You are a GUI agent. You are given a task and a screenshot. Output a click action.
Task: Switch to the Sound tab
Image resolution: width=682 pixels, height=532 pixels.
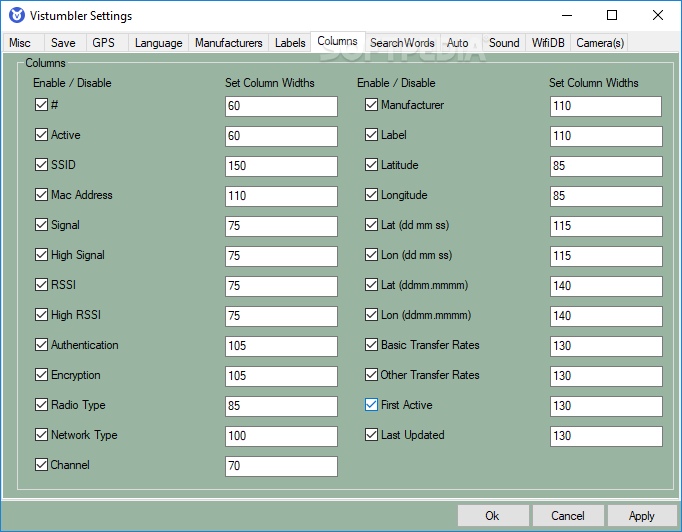point(504,43)
